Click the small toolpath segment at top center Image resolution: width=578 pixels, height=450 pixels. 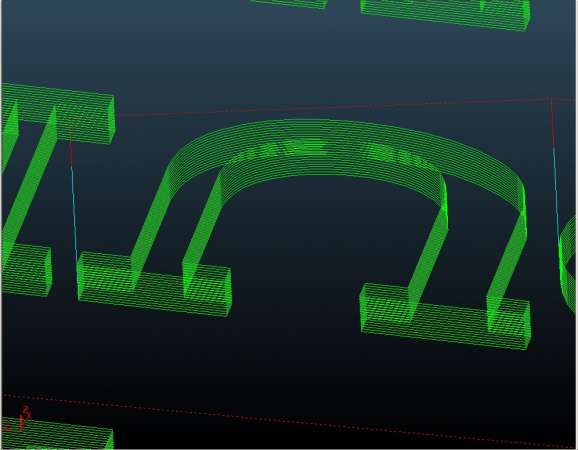289,4
